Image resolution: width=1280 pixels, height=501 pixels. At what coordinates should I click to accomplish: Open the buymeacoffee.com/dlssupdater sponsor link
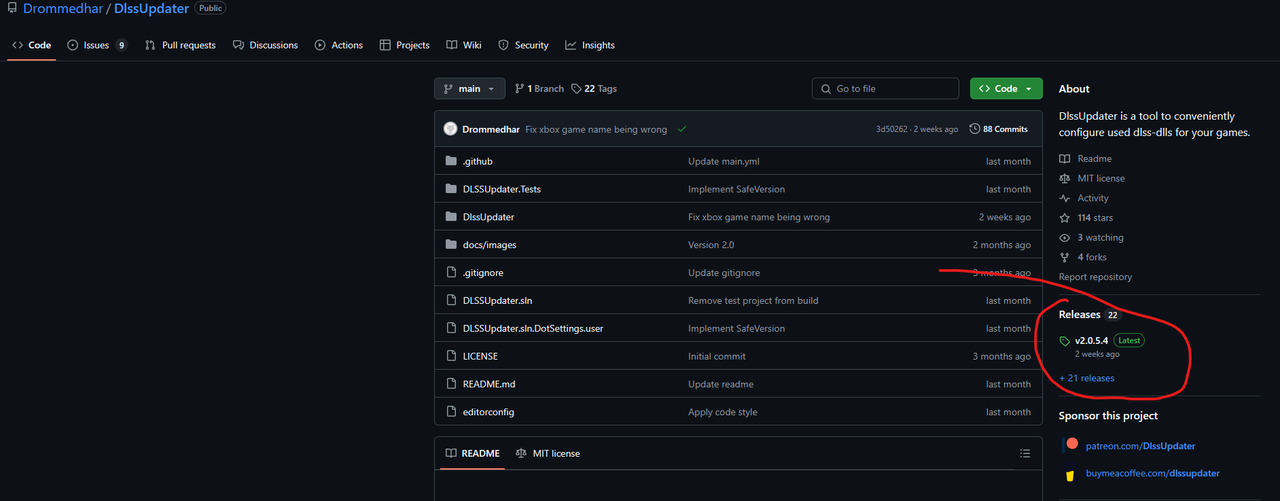(x=1151, y=473)
